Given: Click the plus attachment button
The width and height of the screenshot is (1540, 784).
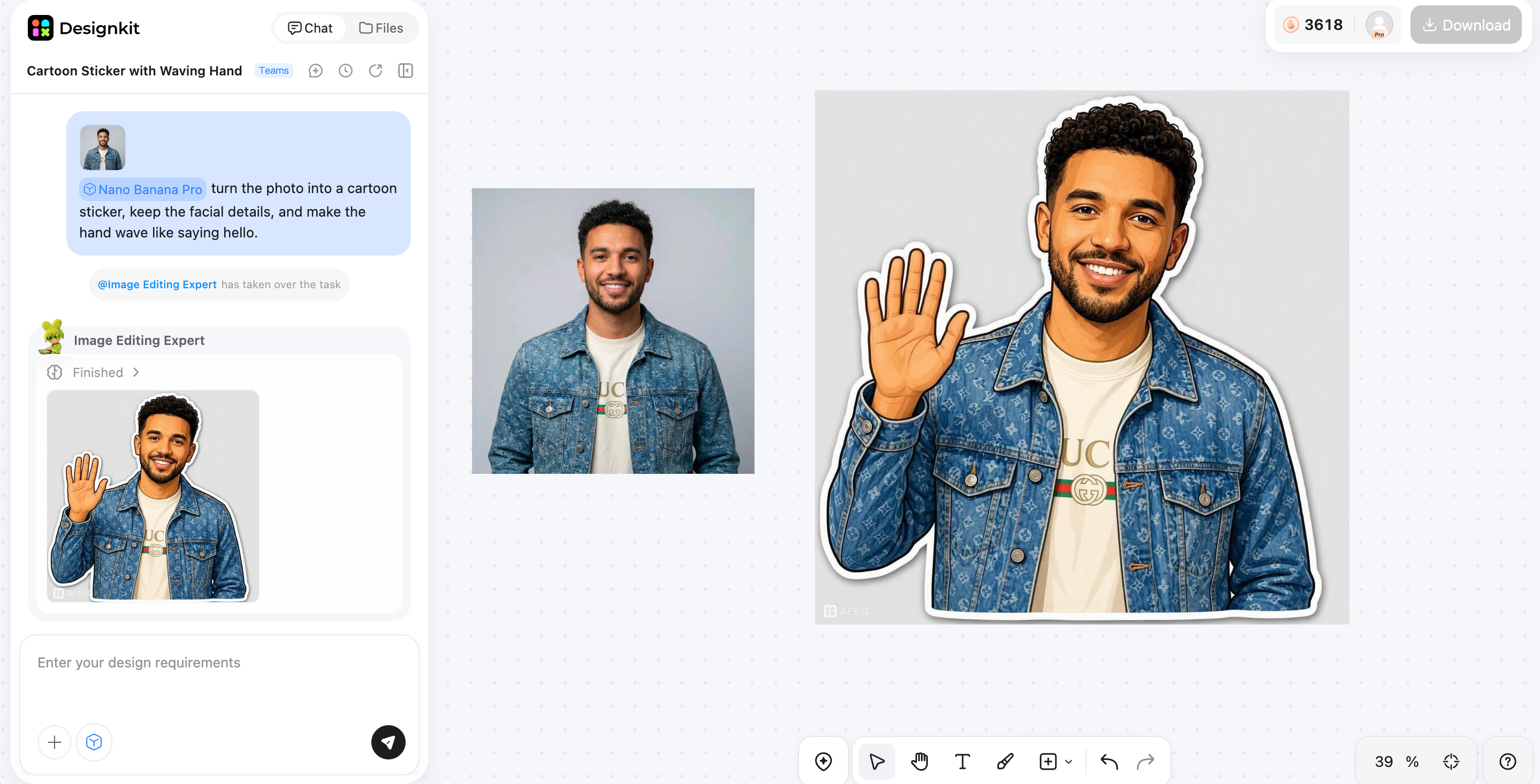Looking at the screenshot, I should coord(55,742).
